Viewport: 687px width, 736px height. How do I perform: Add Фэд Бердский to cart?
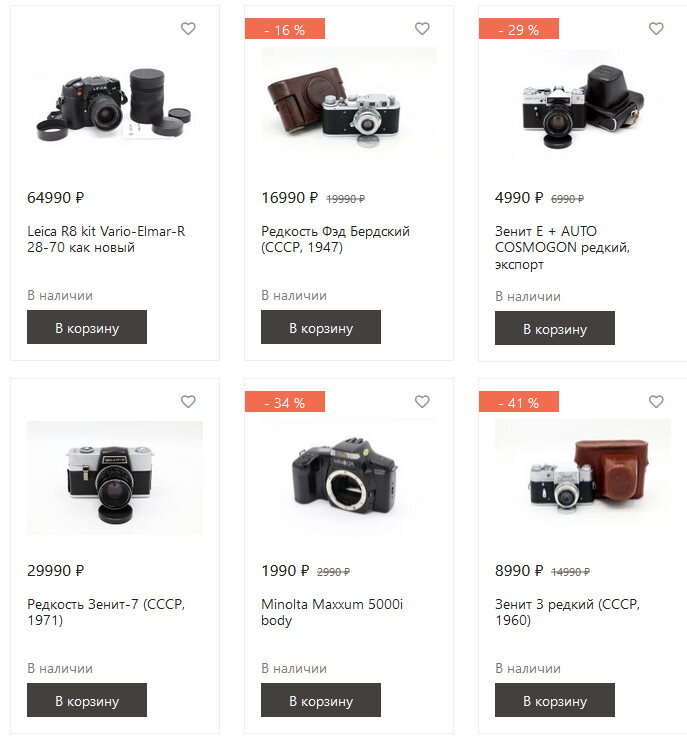coord(321,327)
